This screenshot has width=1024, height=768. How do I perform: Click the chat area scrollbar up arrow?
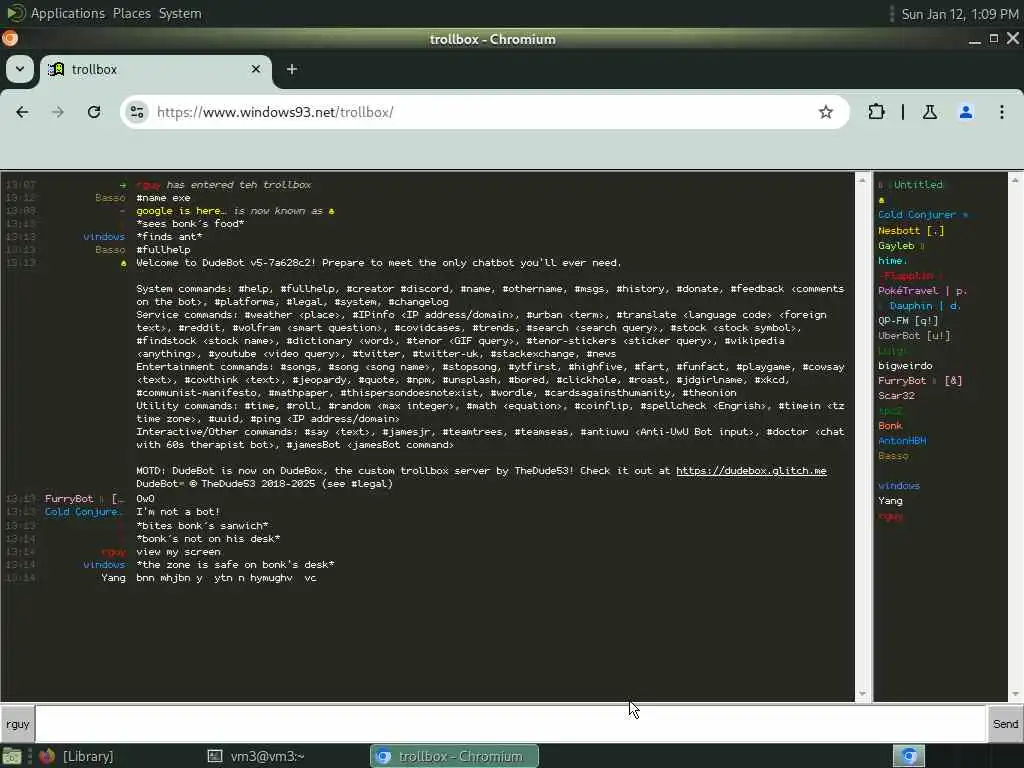[x=862, y=180]
